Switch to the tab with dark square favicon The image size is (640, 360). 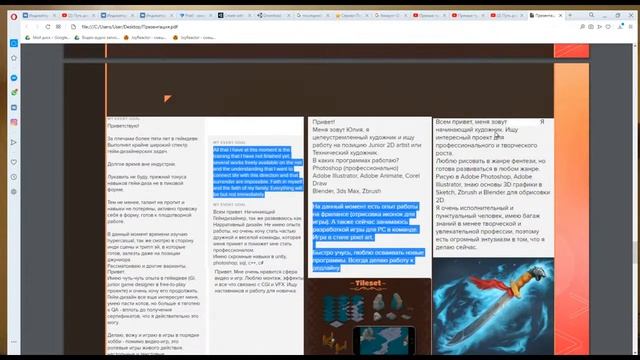[235, 16]
